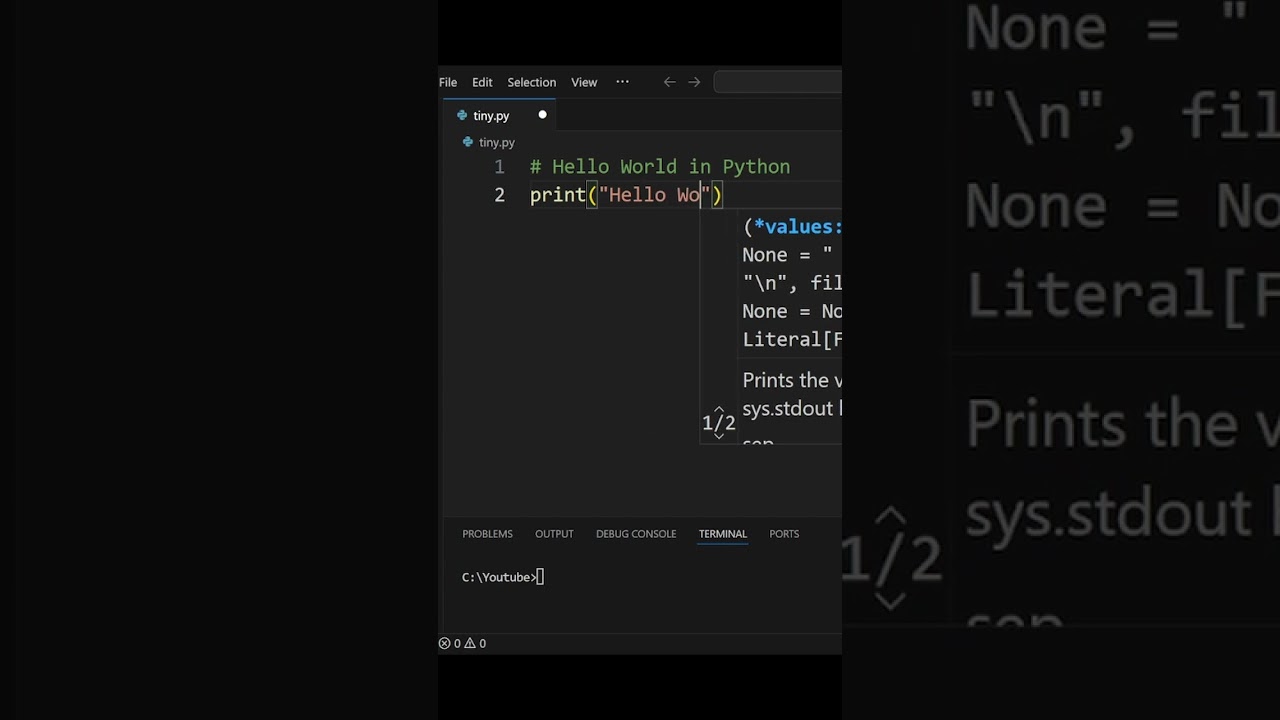Open the File menu

(448, 82)
